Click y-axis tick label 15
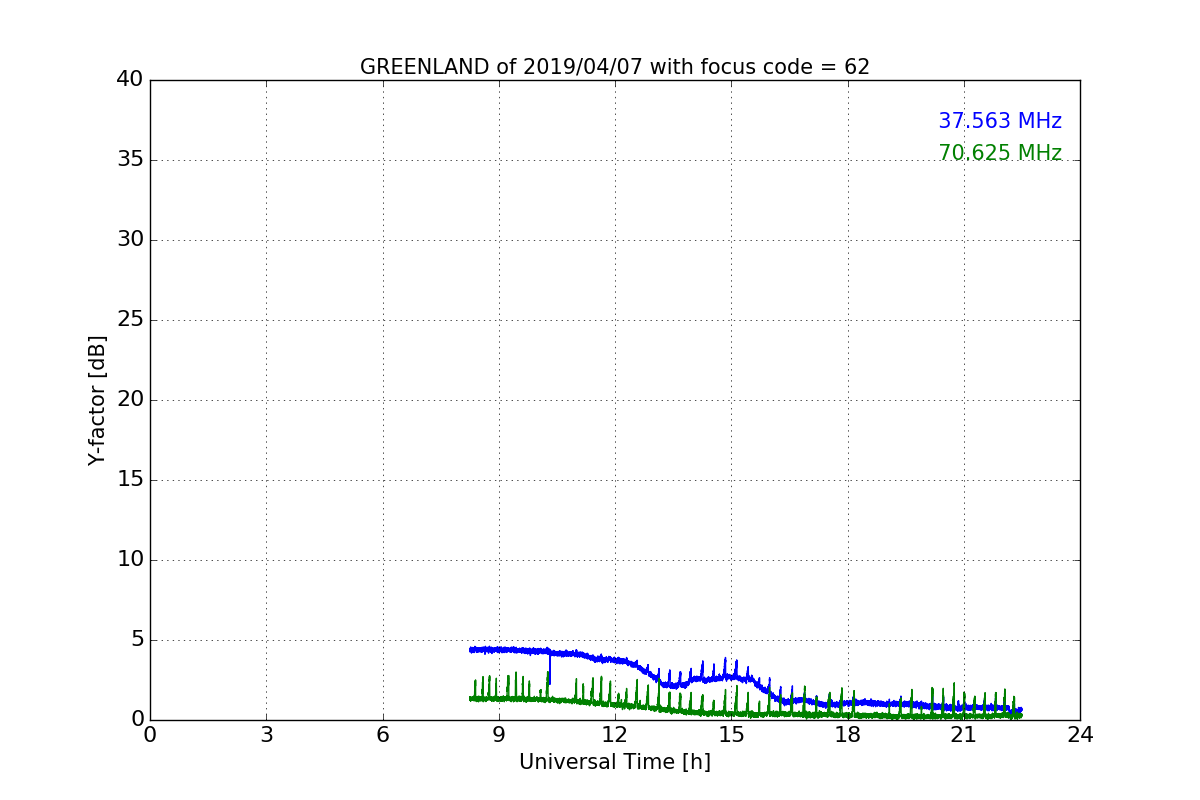Image resolution: width=1200 pixels, height=800 pixels. tap(130, 480)
